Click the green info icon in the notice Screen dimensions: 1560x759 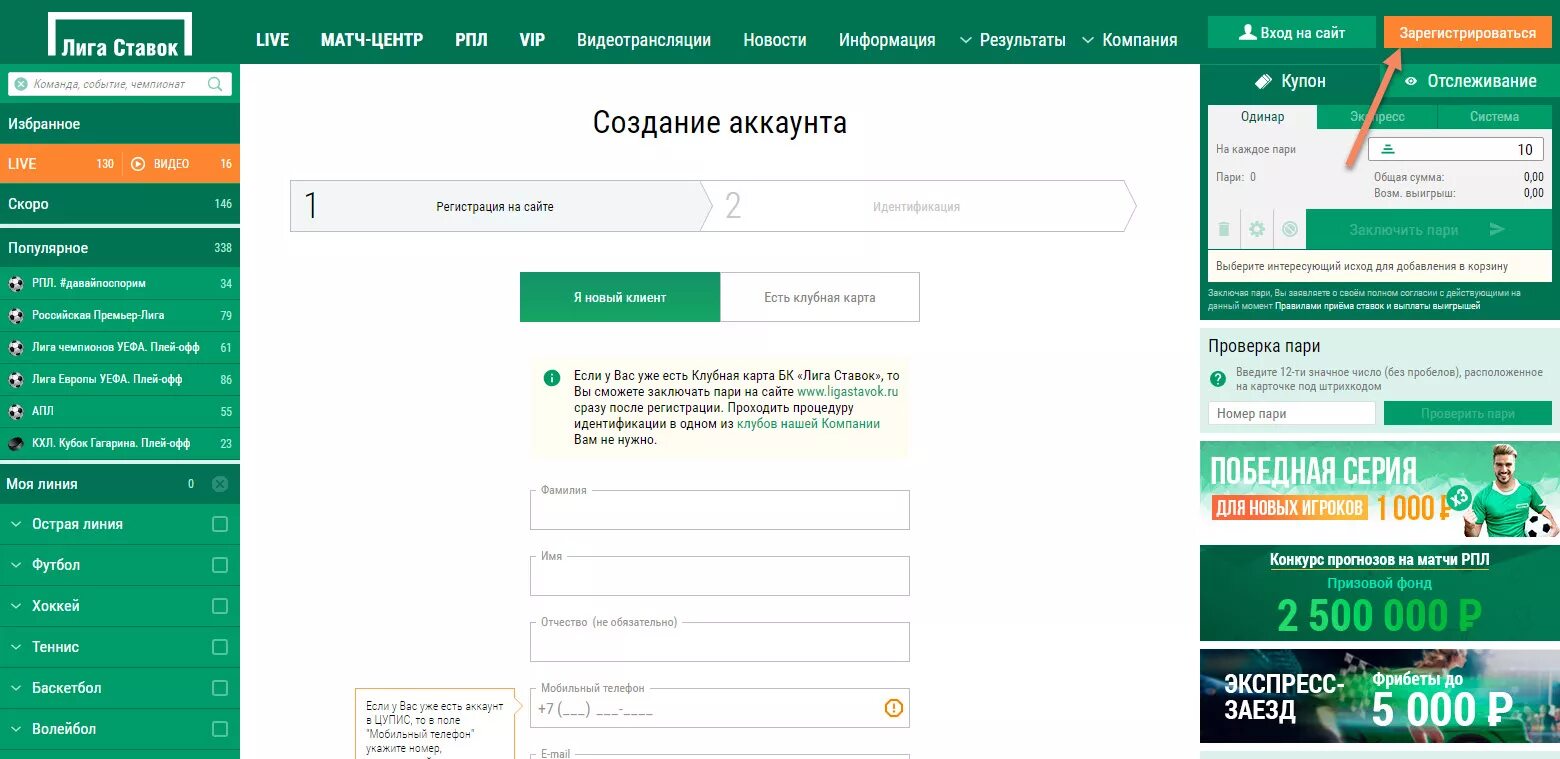coord(552,378)
